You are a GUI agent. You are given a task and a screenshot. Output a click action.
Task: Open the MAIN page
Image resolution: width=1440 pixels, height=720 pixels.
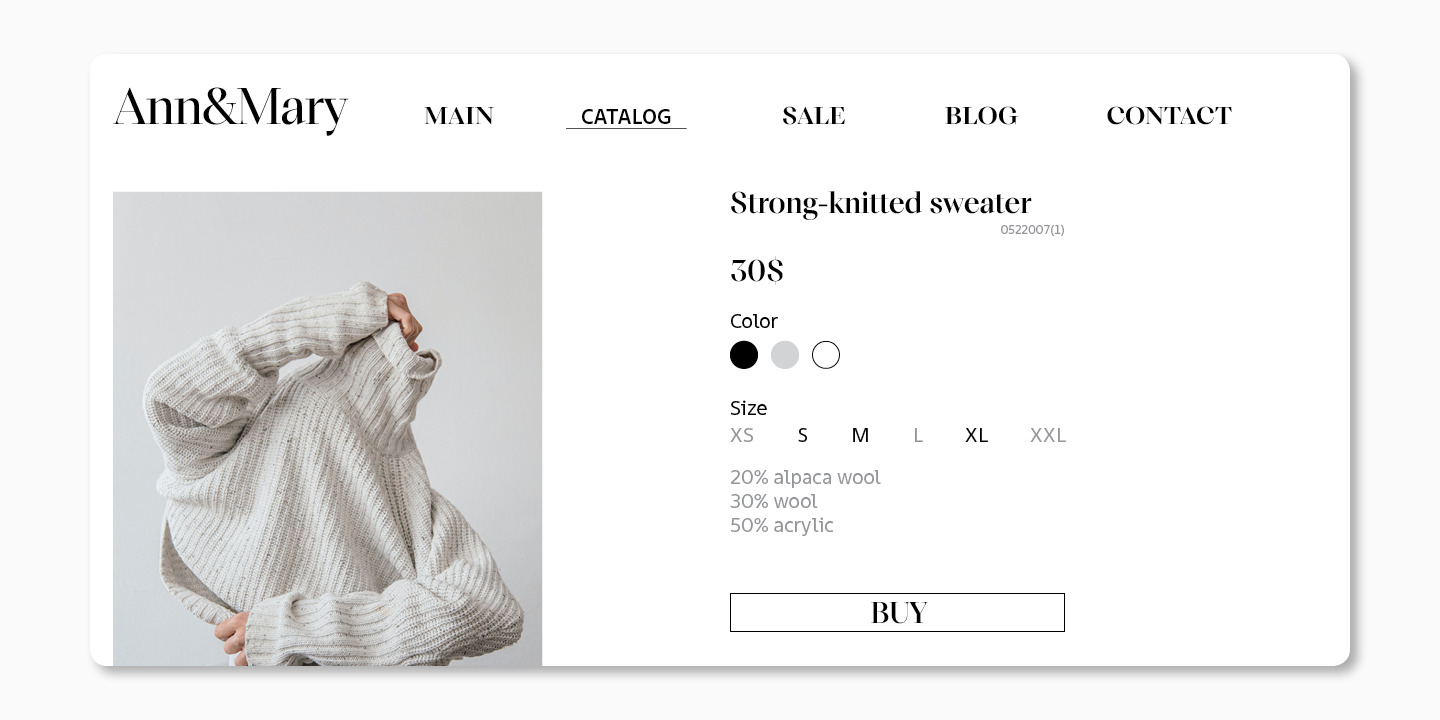pos(459,116)
